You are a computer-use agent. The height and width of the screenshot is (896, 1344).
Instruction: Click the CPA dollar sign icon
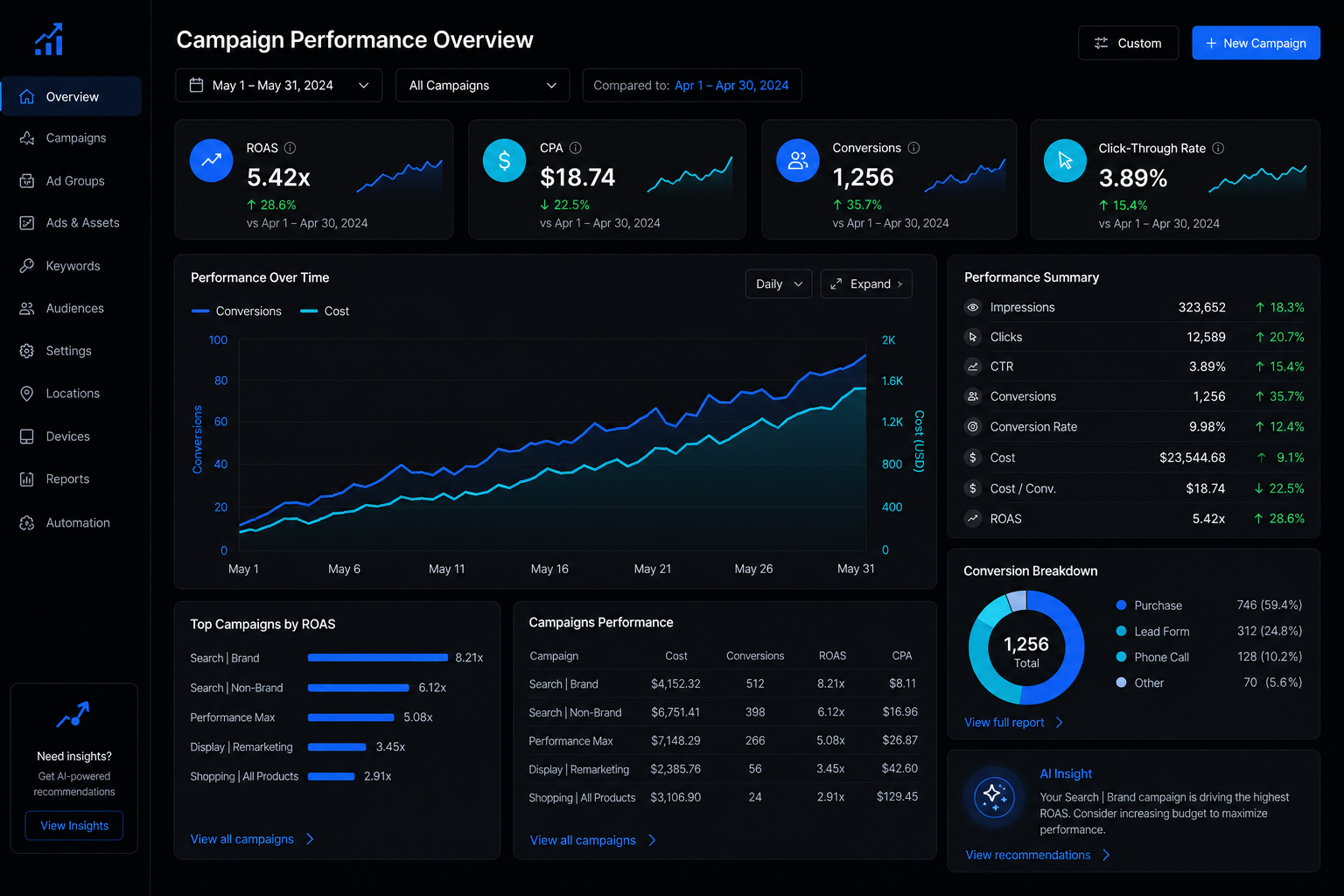tap(505, 161)
